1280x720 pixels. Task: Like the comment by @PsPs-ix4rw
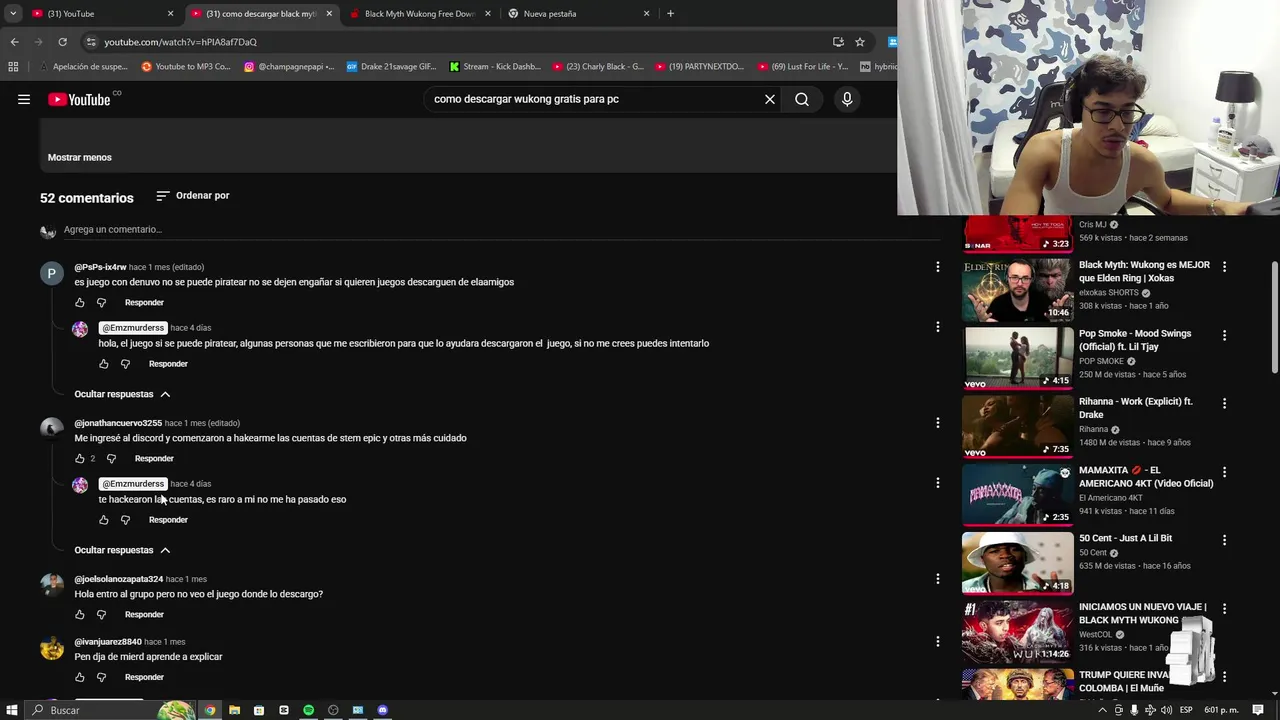click(x=80, y=302)
